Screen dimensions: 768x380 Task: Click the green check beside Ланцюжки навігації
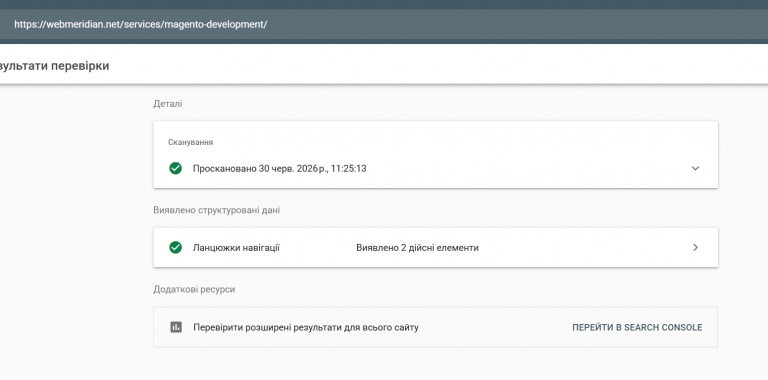pos(175,248)
